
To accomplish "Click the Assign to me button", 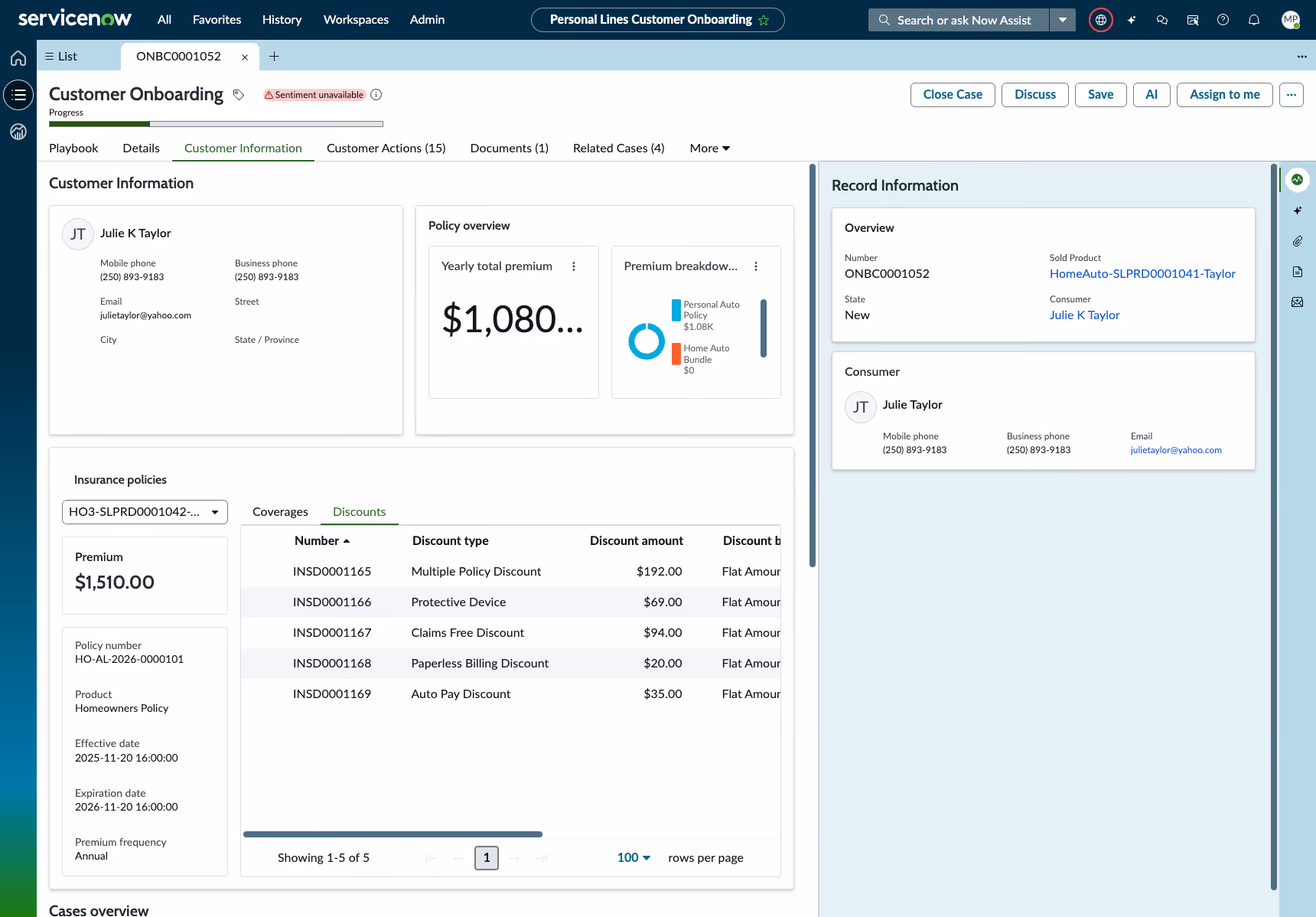I will pyautogui.click(x=1224, y=95).
